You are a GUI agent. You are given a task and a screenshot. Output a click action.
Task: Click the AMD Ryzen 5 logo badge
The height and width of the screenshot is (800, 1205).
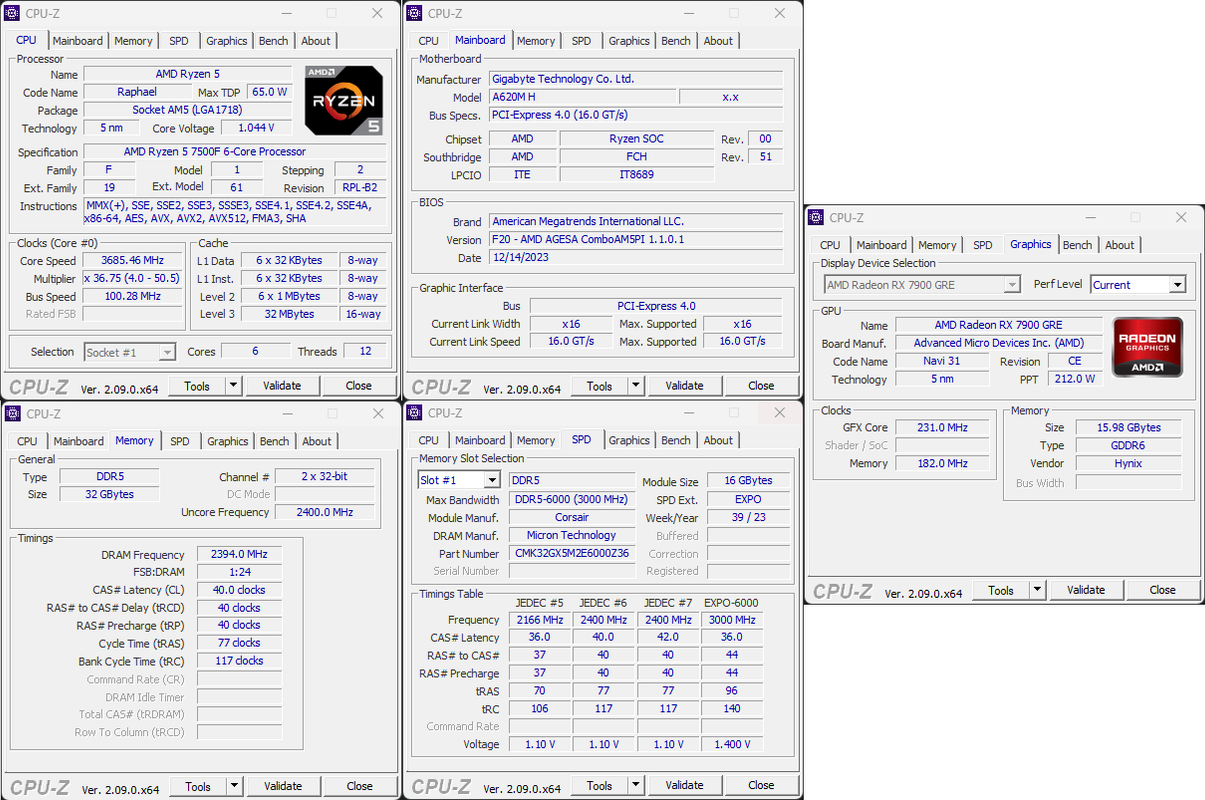[x=345, y=101]
